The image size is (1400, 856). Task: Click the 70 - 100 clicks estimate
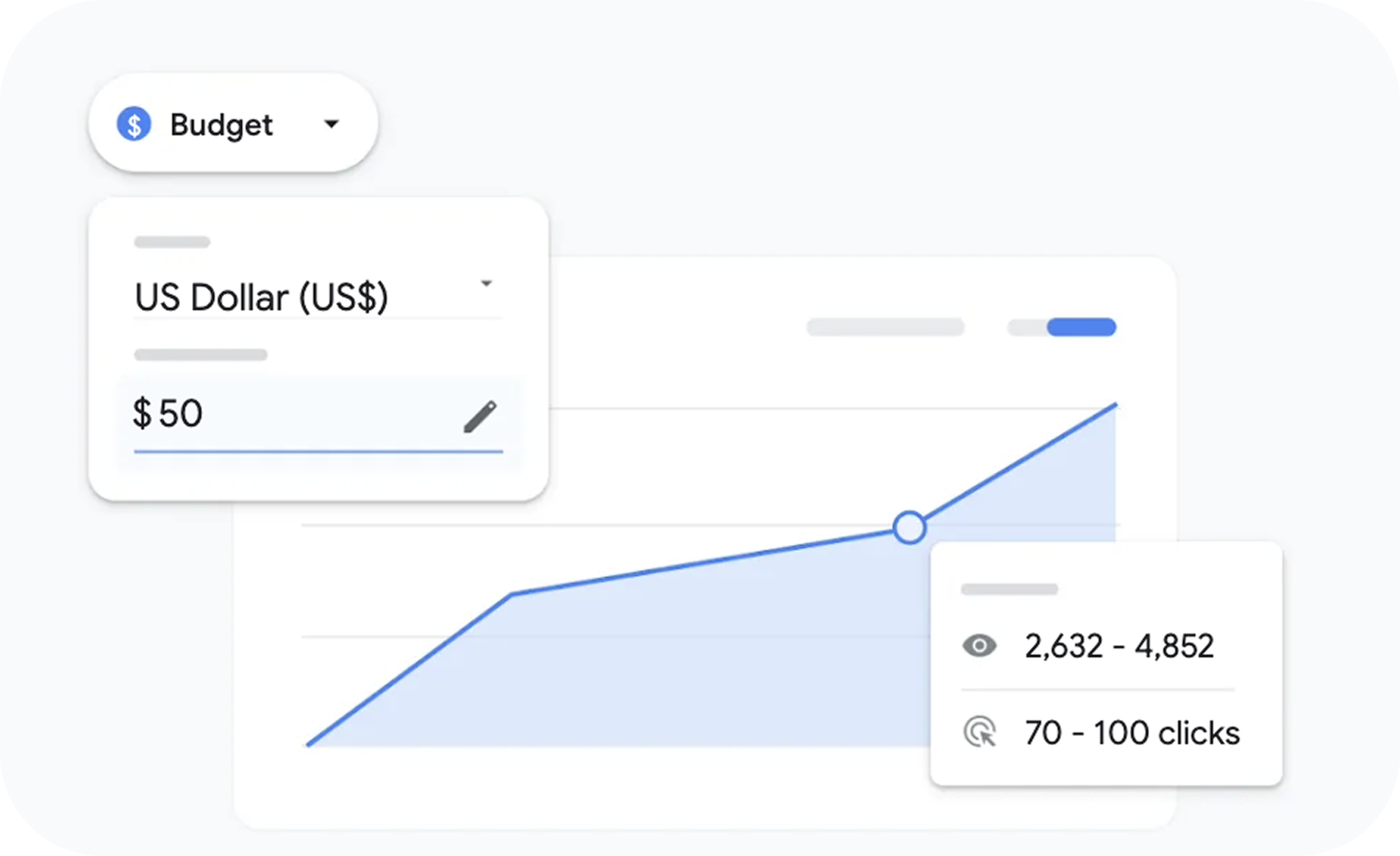click(x=1132, y=733)
